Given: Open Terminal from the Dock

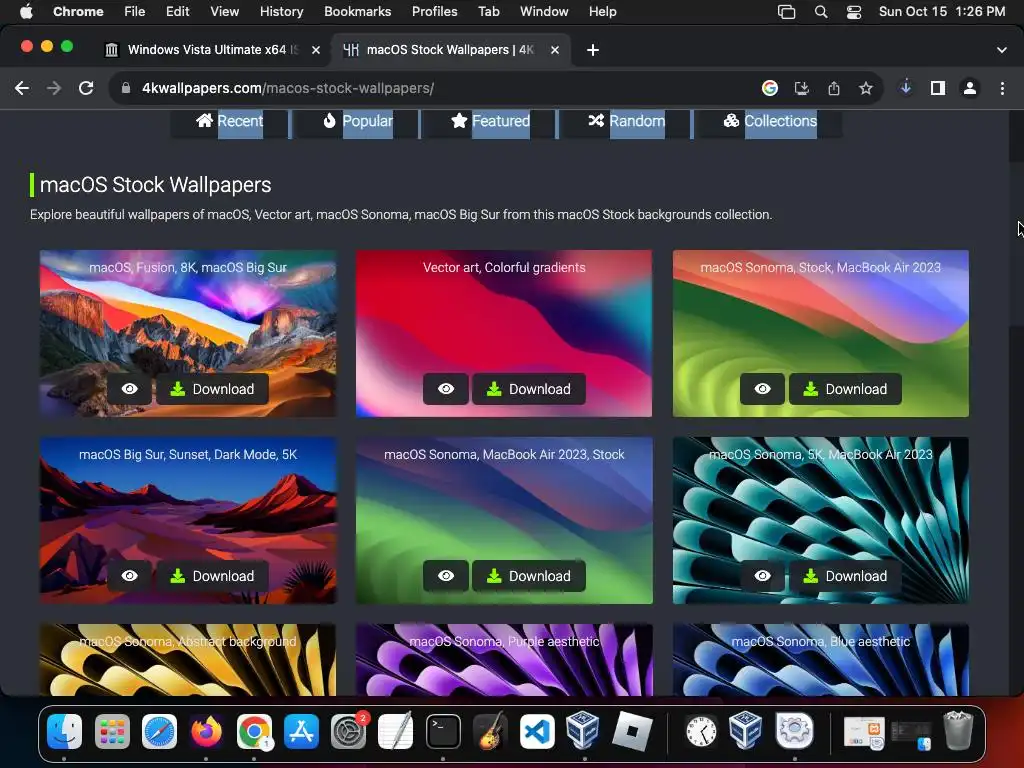Looking at the screenshot, I should coord(443,731).
